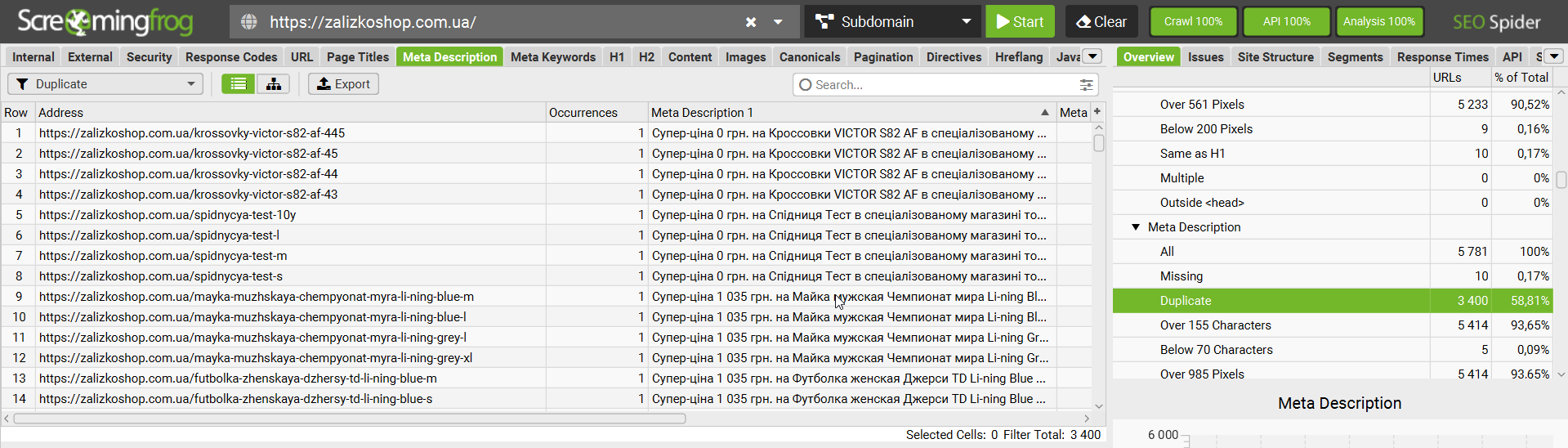The image size is (1568, 448).
Task: Open the API tab in right panel
Action: [x=1512, y=56]
